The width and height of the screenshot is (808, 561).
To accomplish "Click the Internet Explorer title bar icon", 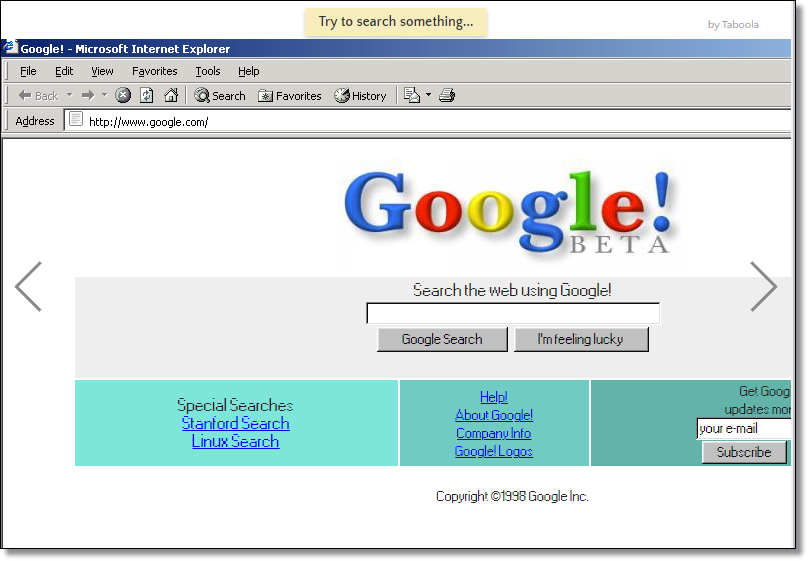I will (x=10, y=47).
